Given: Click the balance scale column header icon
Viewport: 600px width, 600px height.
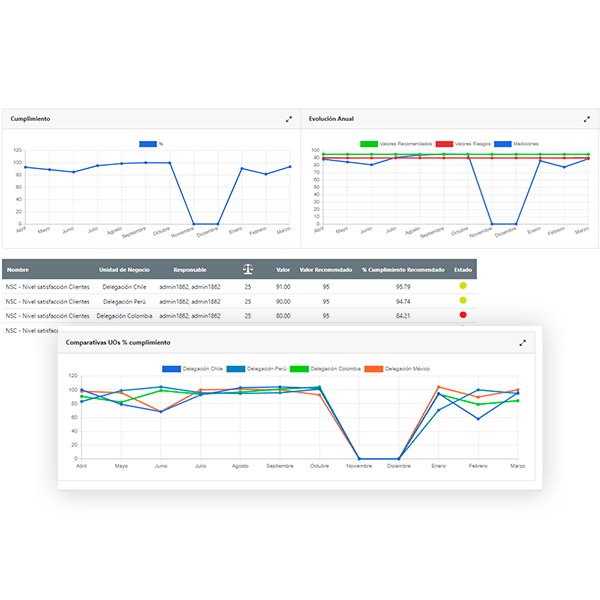Looking at the screenshot, I should 247,269.
